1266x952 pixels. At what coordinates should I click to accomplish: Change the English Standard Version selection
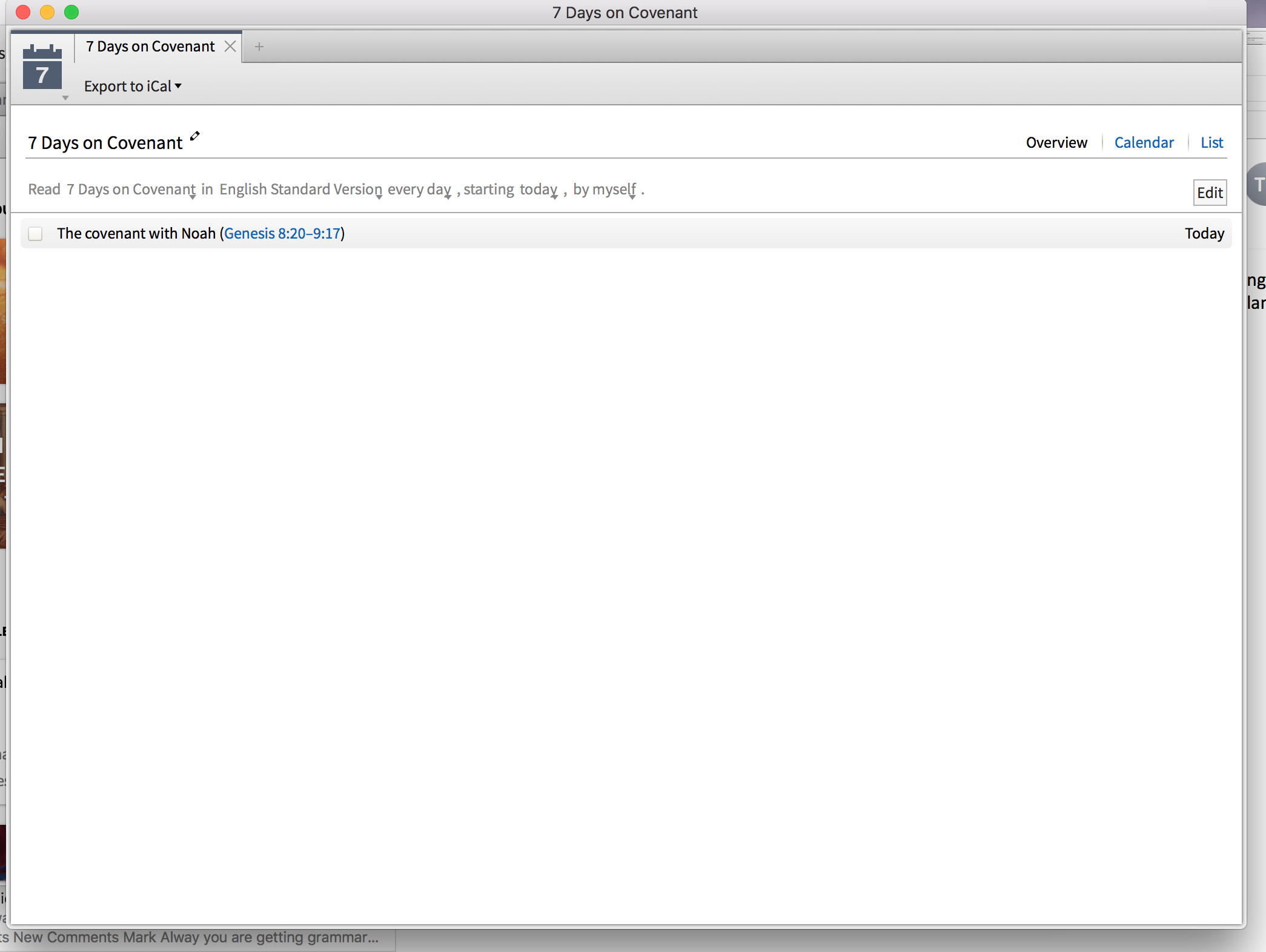[x=300, y=190]
